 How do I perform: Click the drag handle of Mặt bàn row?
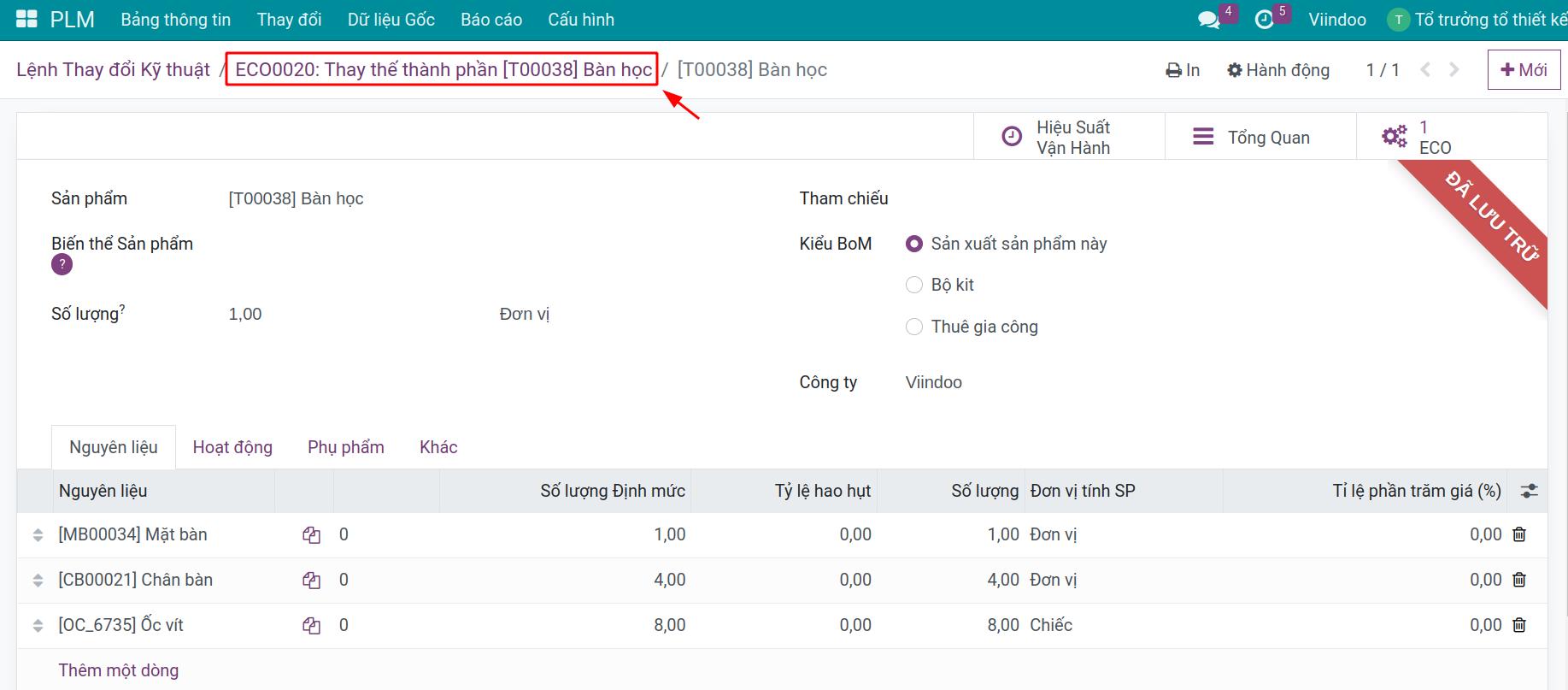pos(38,535)
